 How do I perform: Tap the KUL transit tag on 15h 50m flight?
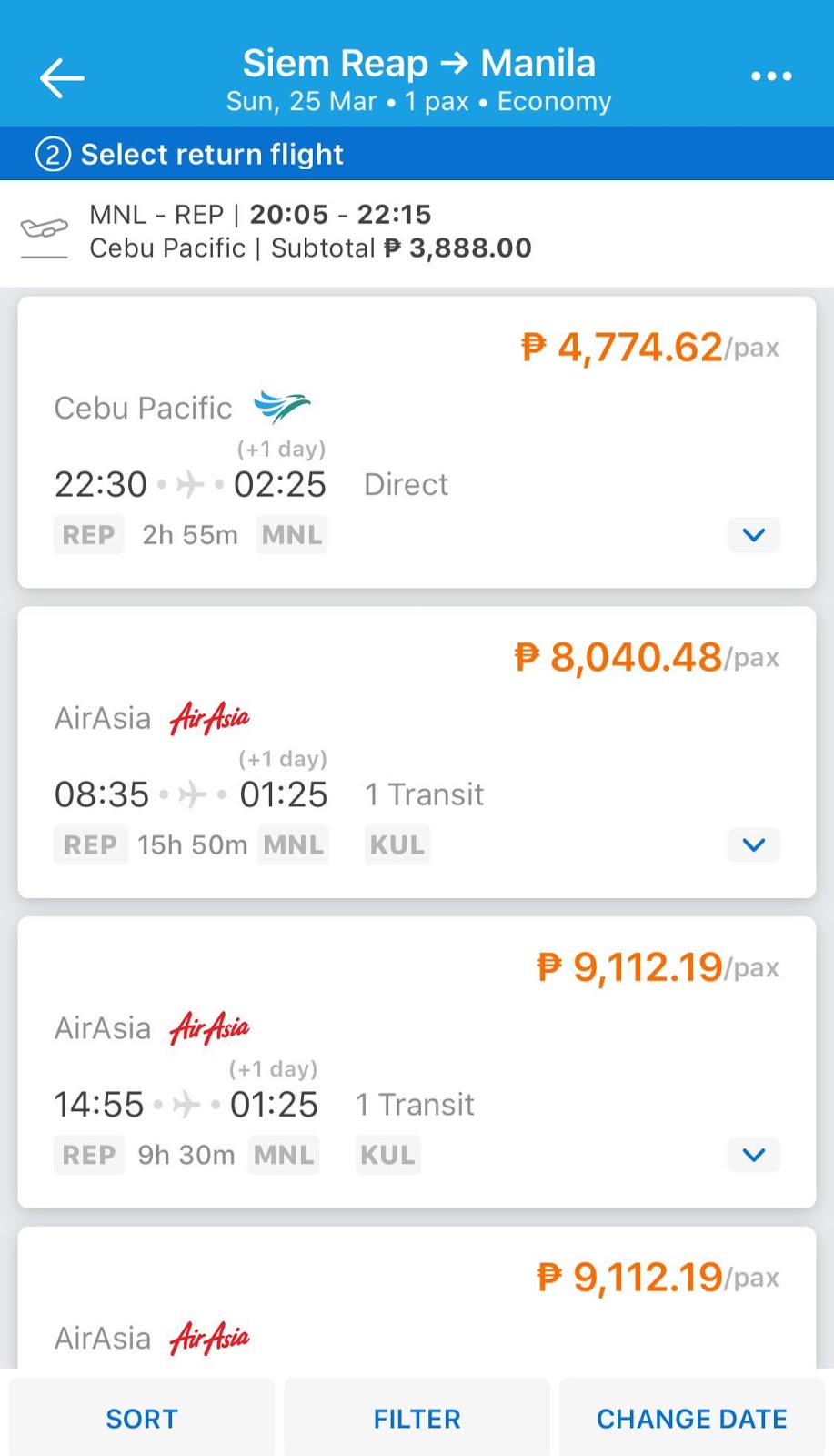(x=397, y=844)
